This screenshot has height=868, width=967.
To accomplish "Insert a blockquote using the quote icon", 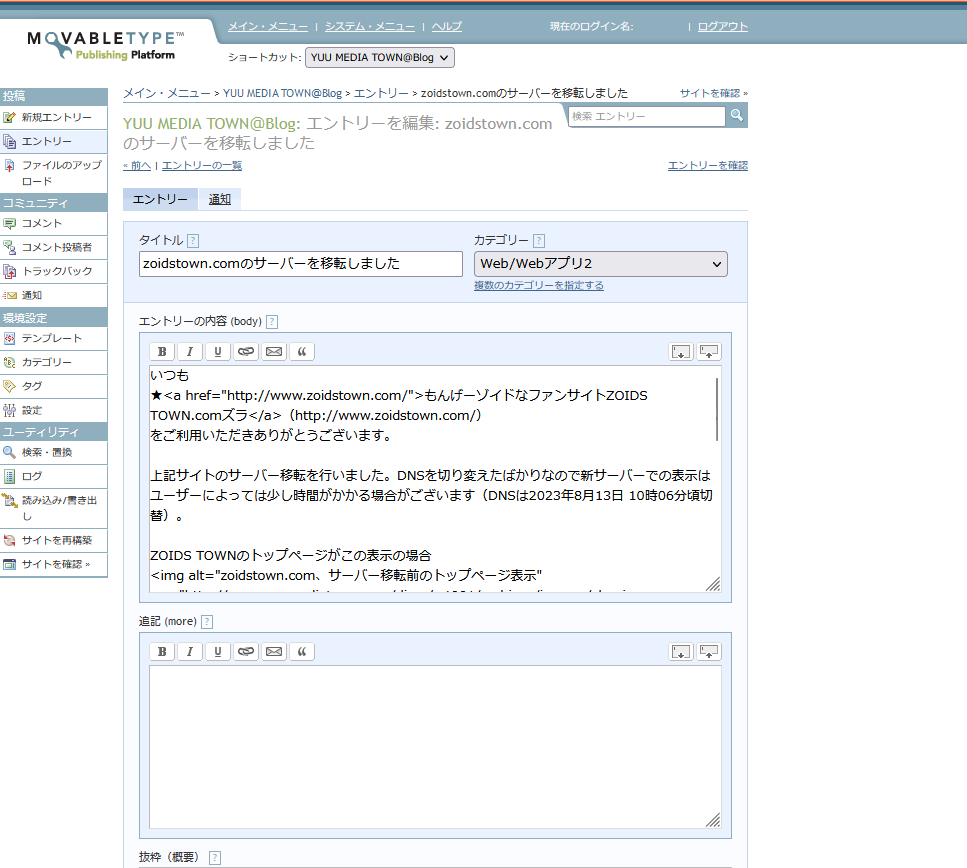I will pos(300,351).
